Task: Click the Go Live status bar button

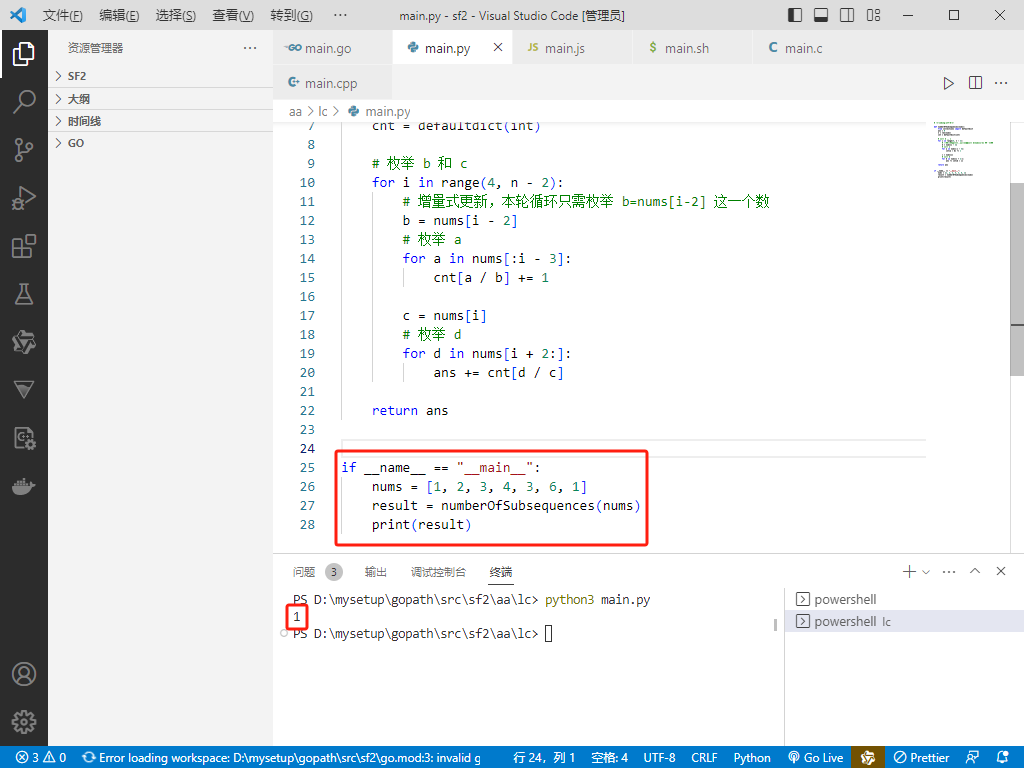Action: tap(816, 758)
